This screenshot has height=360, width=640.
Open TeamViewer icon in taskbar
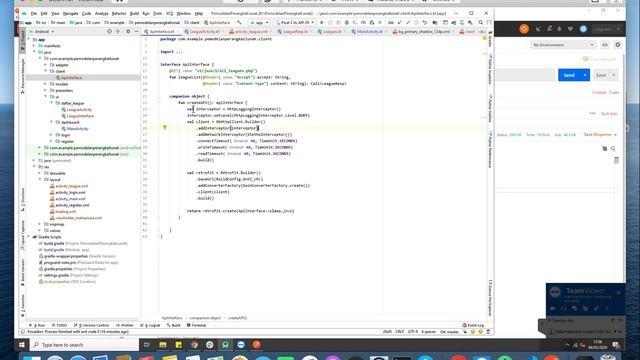point(241,345)
